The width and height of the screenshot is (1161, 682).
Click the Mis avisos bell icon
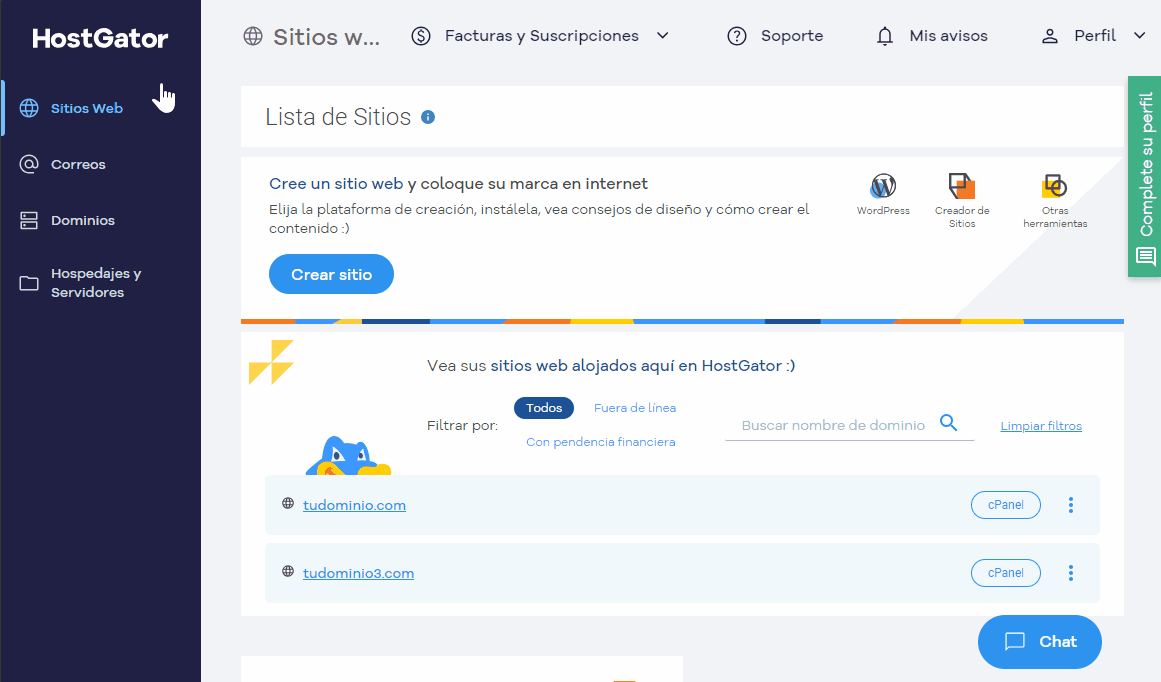pyautogui.click(x=885, y=35)
